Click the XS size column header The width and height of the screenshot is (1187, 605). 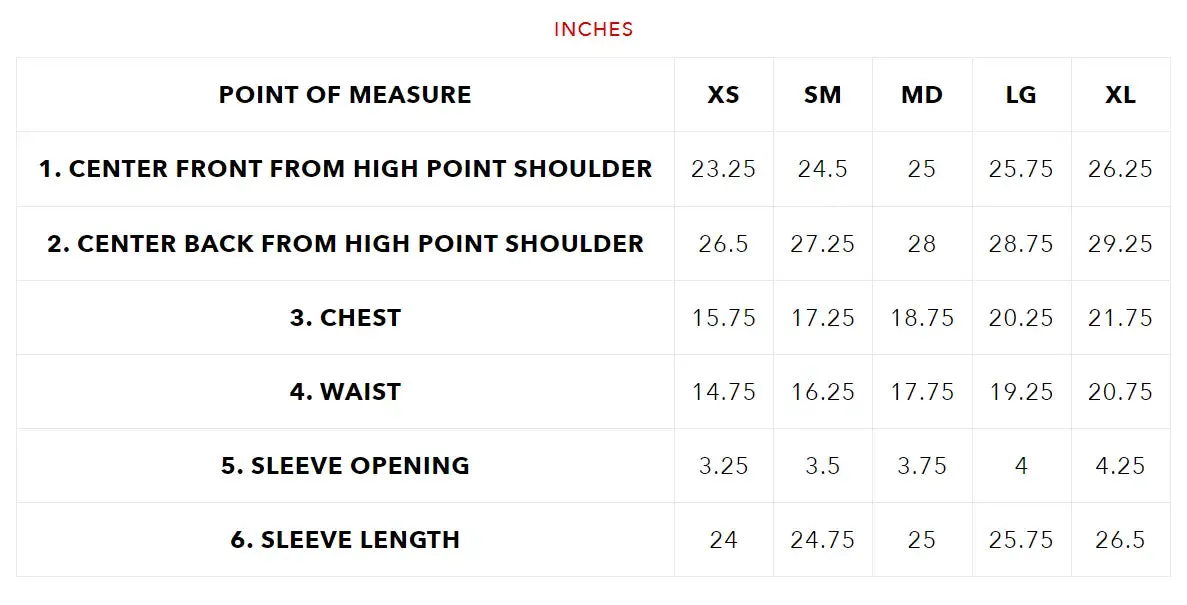(724, 95)
